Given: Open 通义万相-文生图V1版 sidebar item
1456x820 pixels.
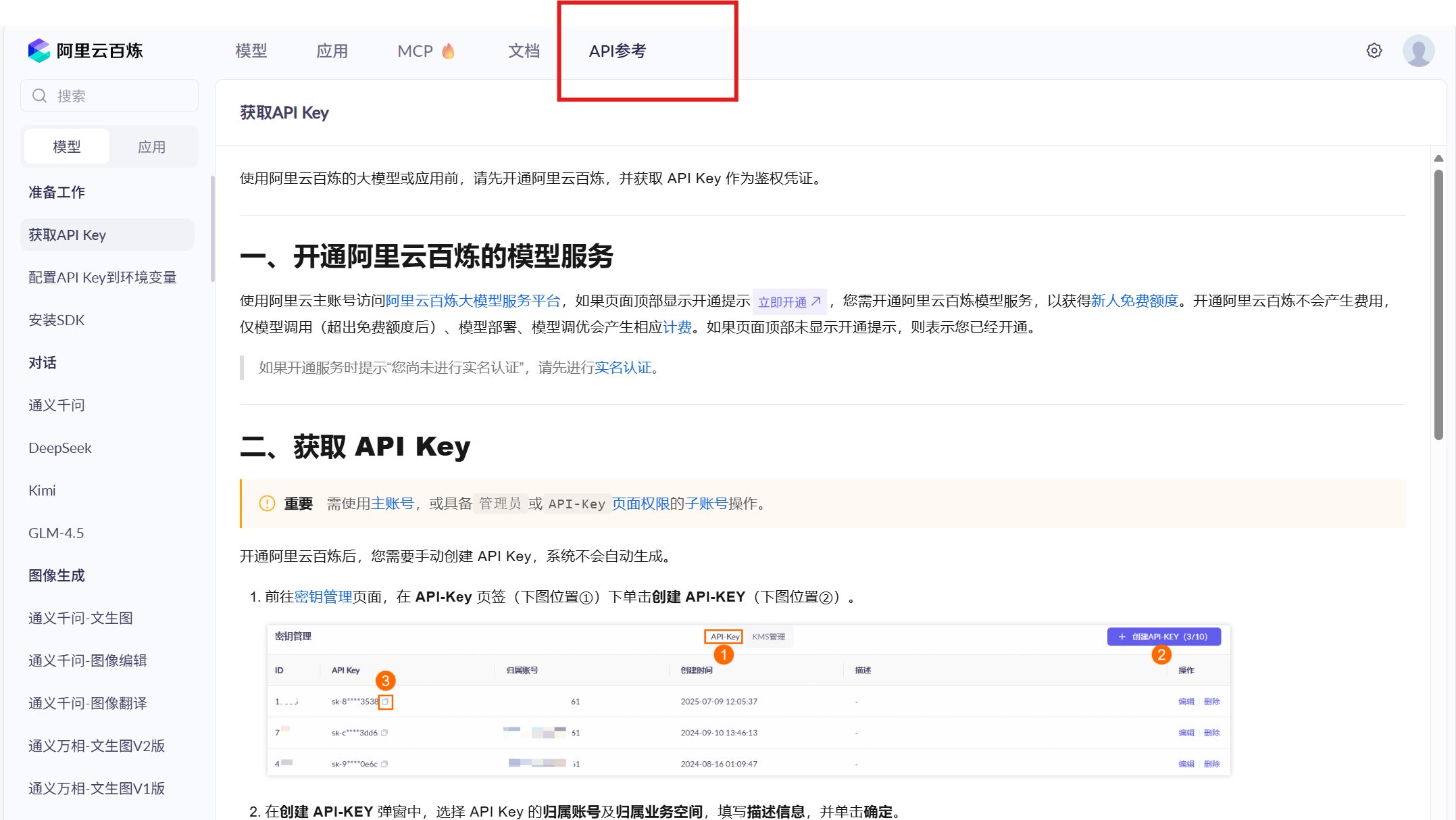Looking at the screenshot, I should (x=97, y=788).
